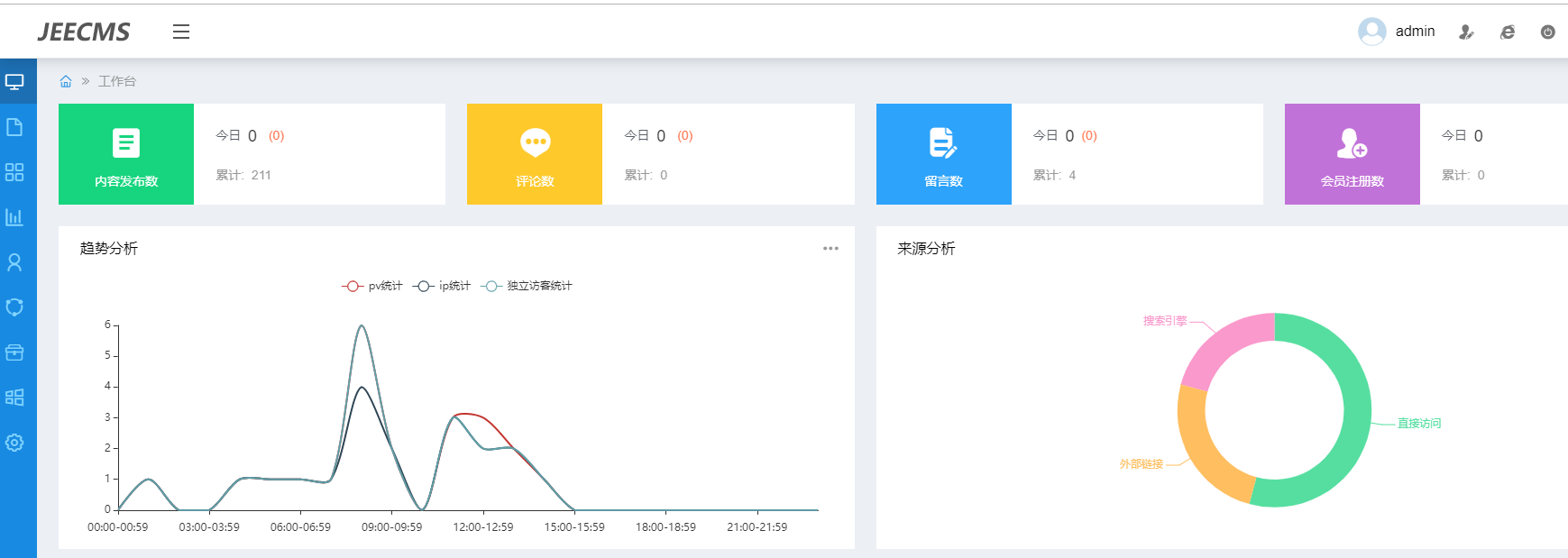Toggle the ip统计 legend series
Viewport: 1568px width, 558px height.
(443, 286)
